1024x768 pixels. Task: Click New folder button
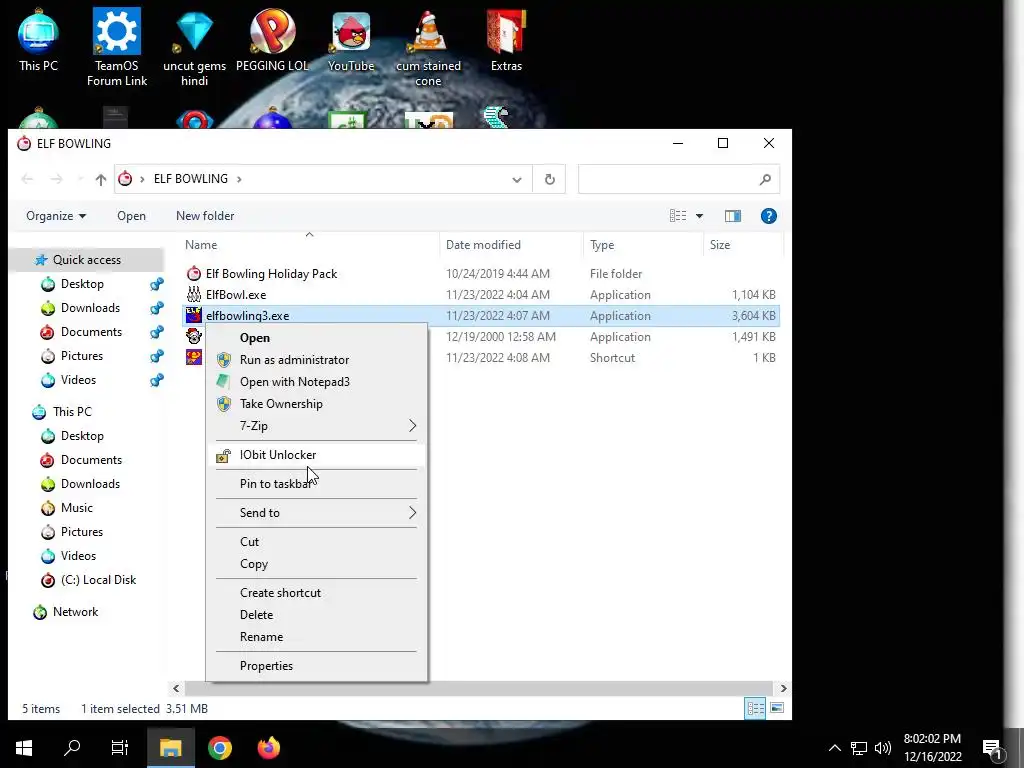pos(205,216)
